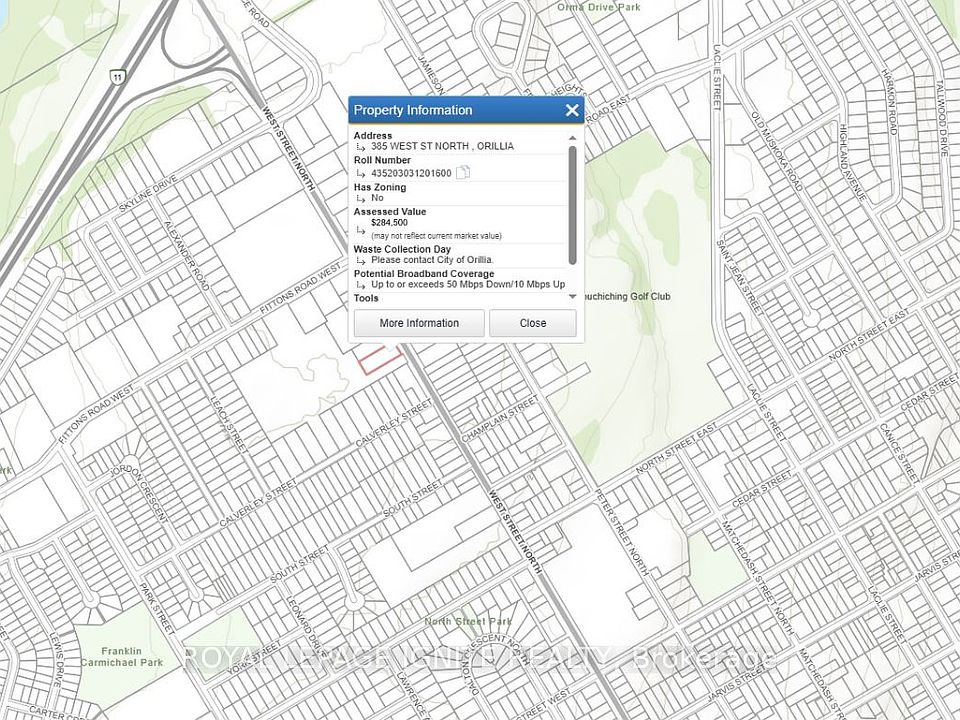
Task: Click the scroll-down arrow beside Tools
Action: click(573, 297)
